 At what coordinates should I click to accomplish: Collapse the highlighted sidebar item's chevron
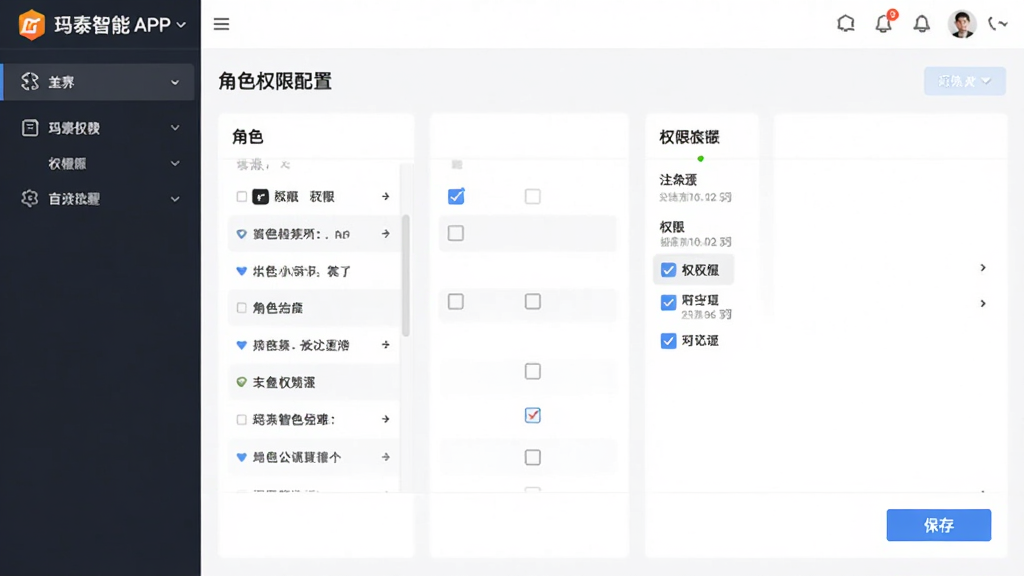[x=175, y=82]
